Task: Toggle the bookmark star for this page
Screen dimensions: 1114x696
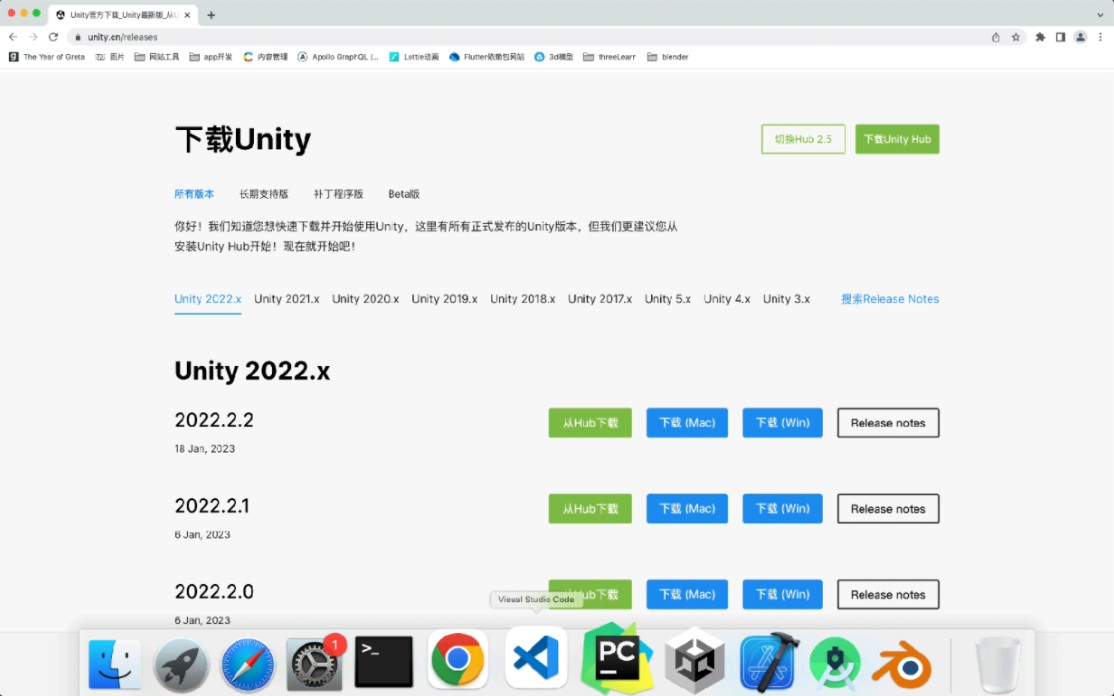Action: point(1016,36)
